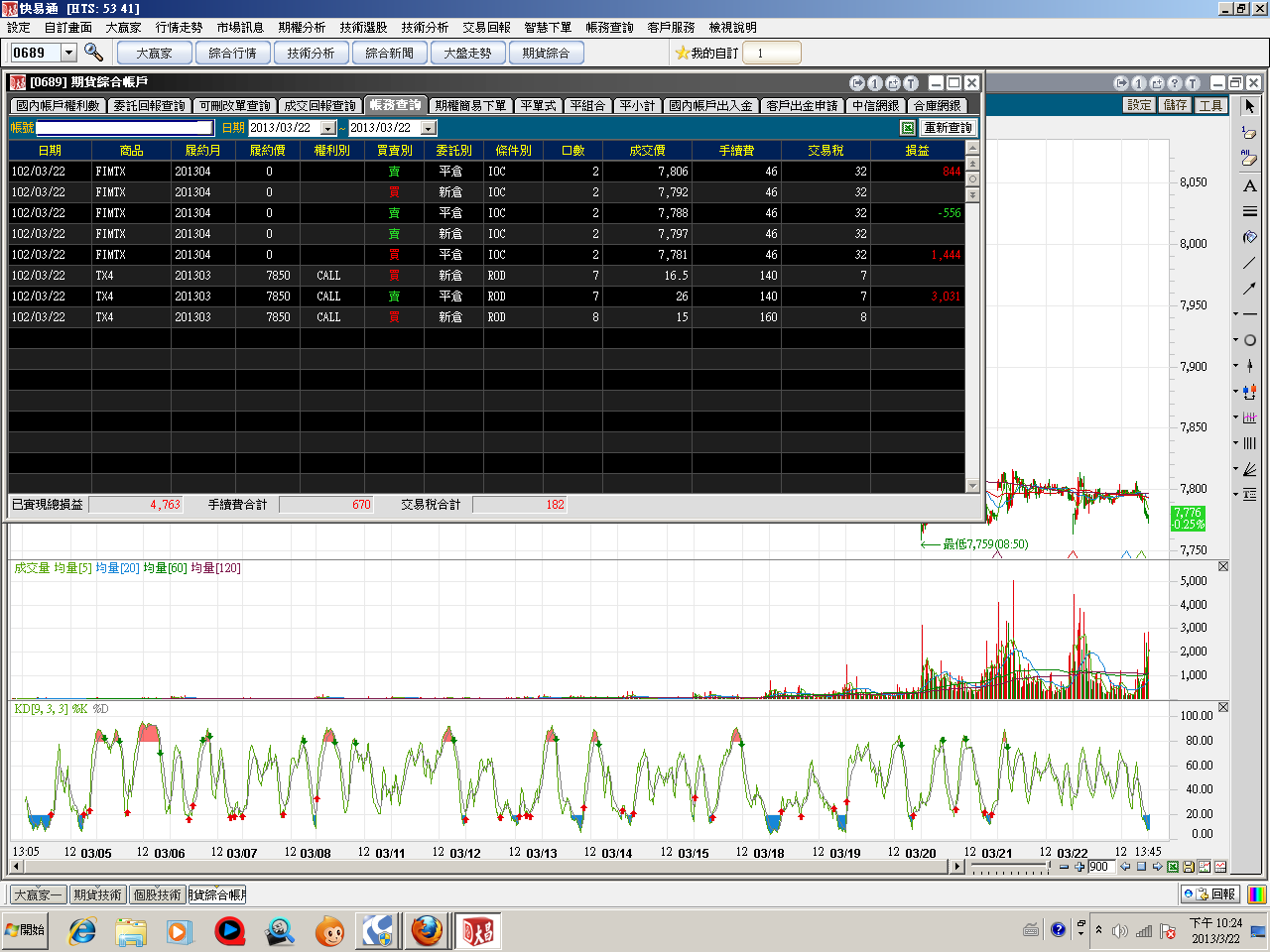Screen dimensions: 1270x952
Task: Click the floppy disk save icon
Action: (1189, 867)
